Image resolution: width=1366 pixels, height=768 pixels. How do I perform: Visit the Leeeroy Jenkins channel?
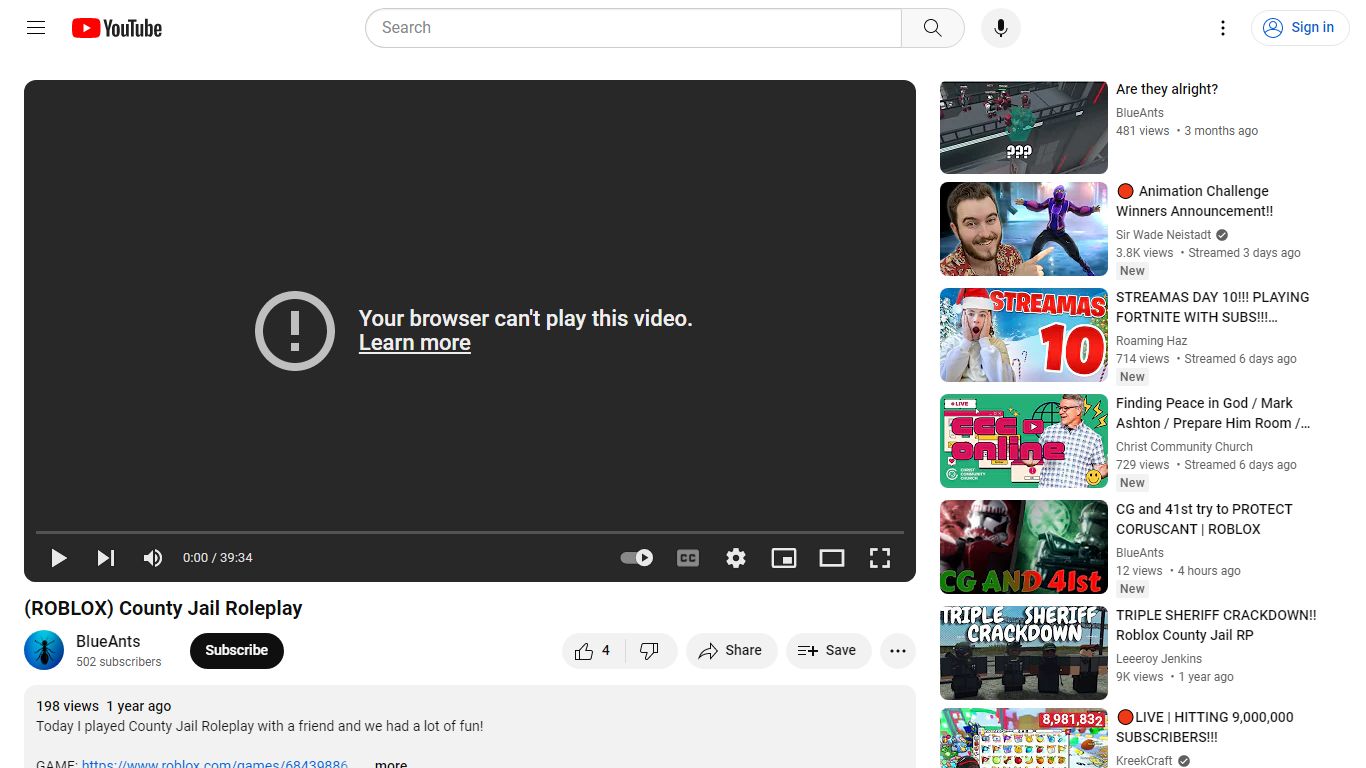tap(1159, 659)
